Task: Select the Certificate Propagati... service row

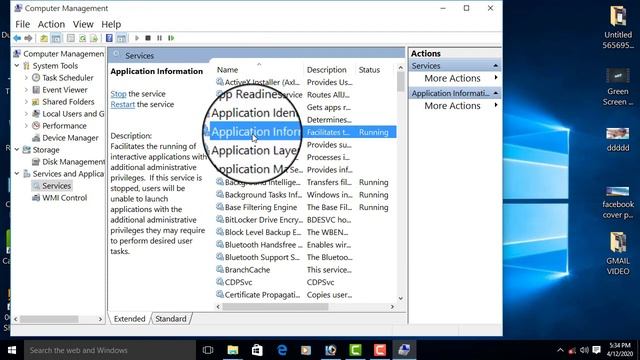Action: point(305,295)
